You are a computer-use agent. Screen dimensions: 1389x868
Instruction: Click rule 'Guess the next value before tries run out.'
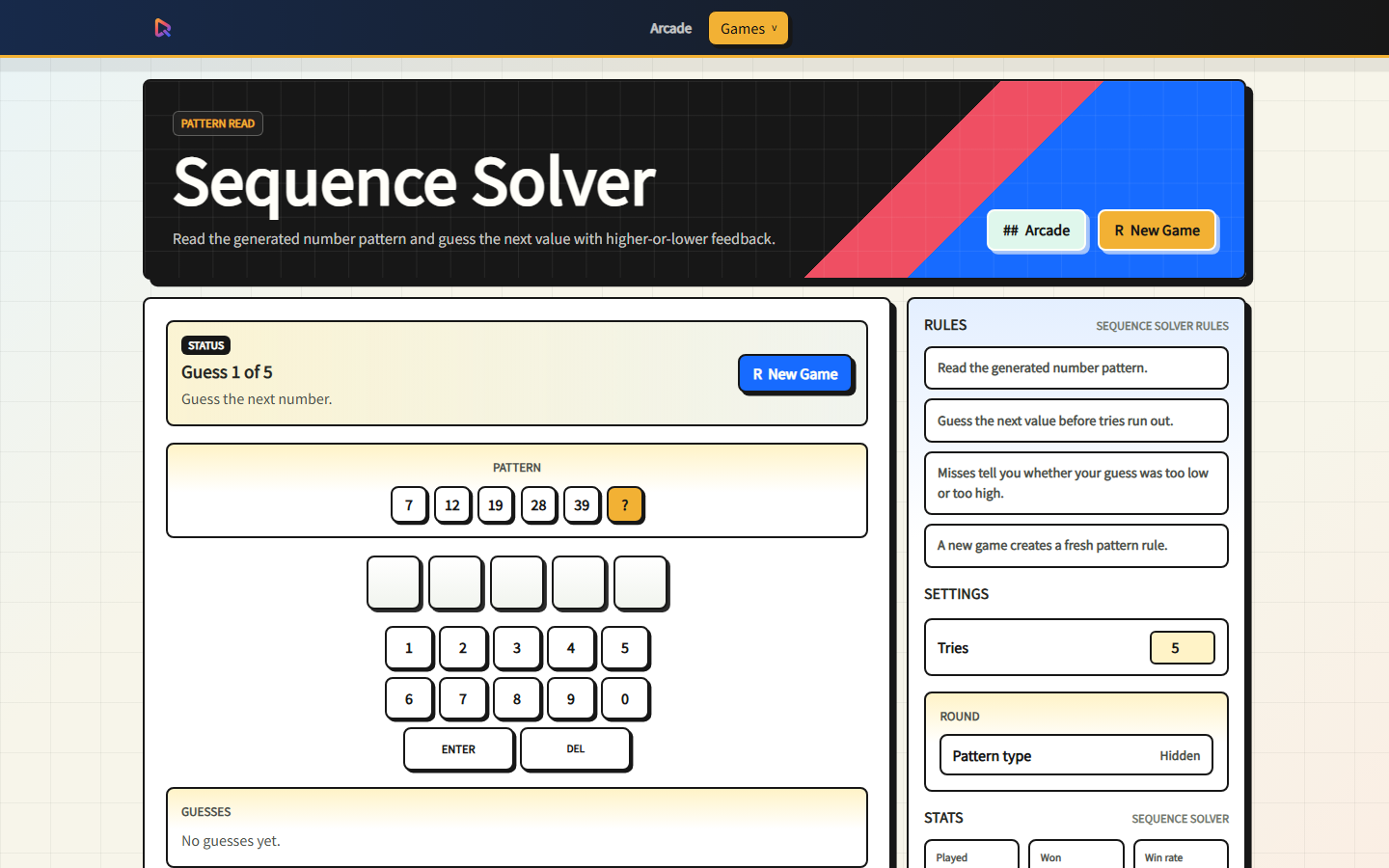[1076, 420]
